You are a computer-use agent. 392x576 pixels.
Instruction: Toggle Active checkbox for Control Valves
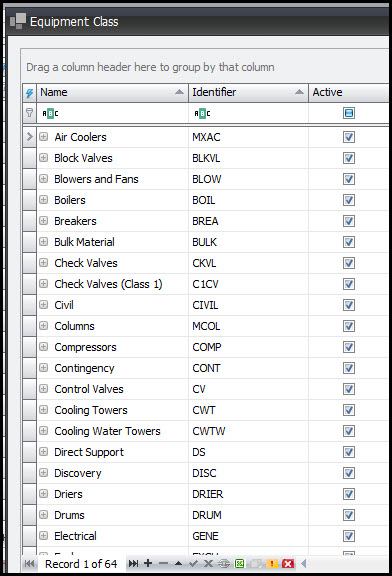(x=349, y=389)
